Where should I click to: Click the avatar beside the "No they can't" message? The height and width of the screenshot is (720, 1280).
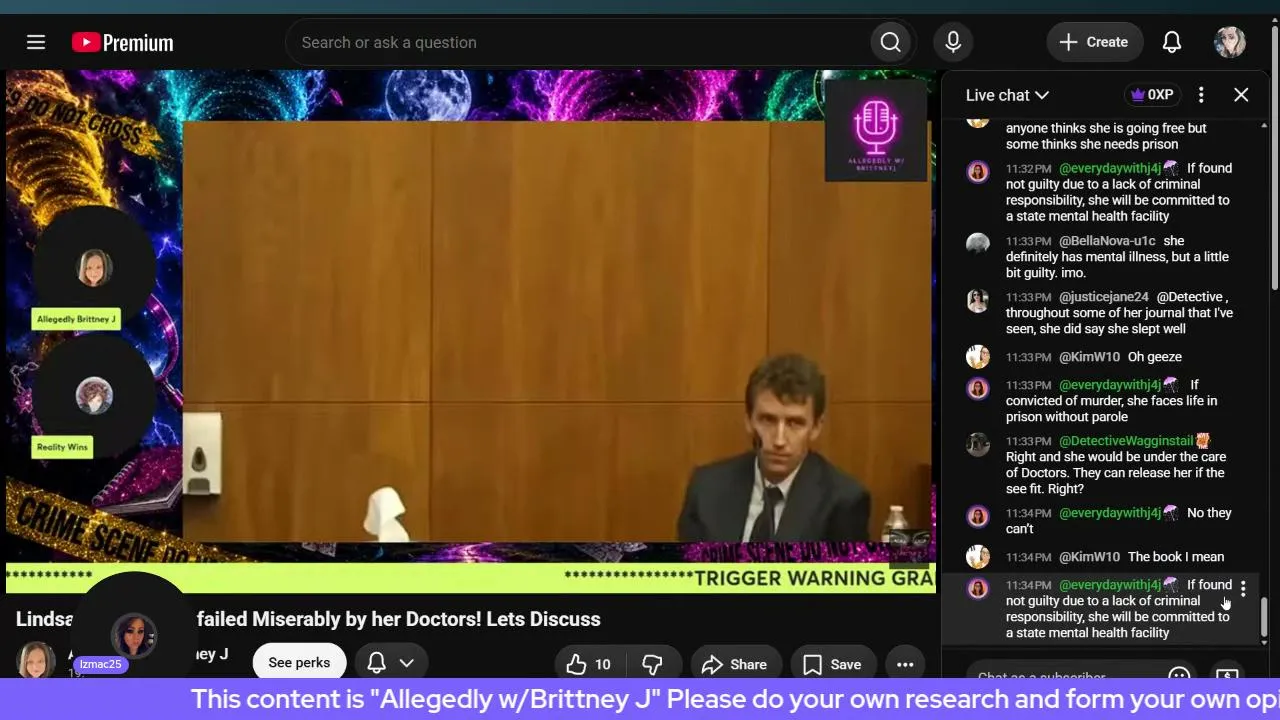tap(978, 516)
